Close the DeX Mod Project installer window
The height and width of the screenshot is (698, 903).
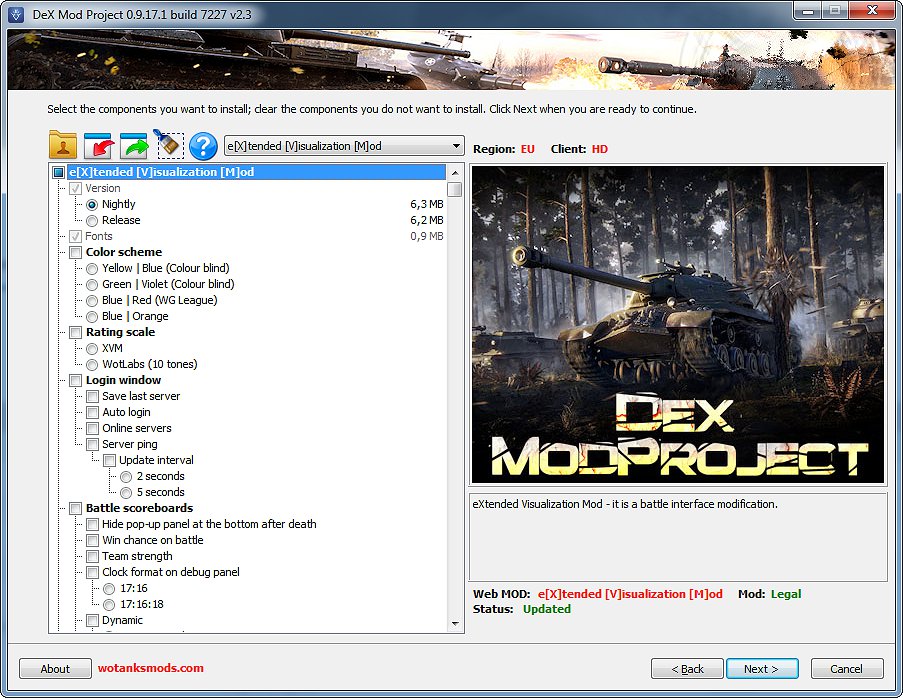click(x=872, y=10)
